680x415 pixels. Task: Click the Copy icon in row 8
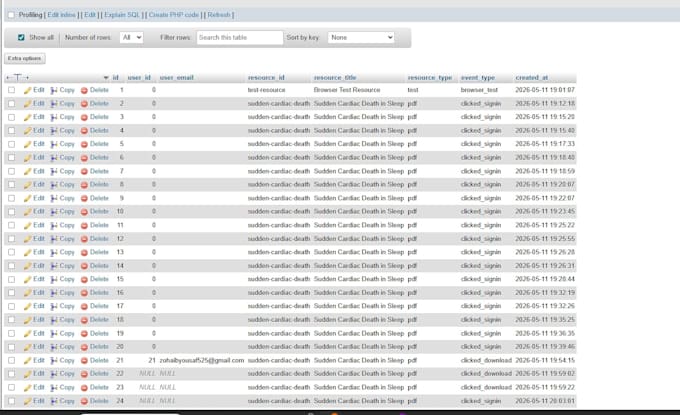tap(54, 185)
